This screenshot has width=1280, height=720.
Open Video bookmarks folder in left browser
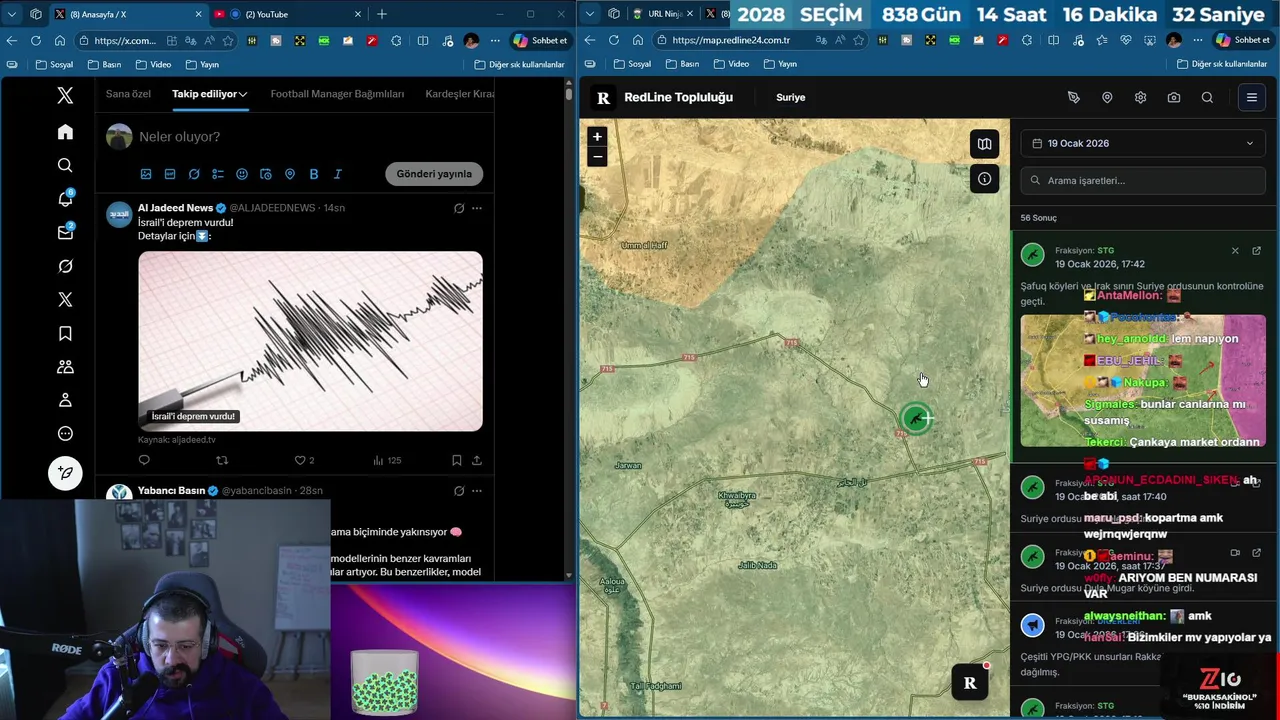point(153,64)
